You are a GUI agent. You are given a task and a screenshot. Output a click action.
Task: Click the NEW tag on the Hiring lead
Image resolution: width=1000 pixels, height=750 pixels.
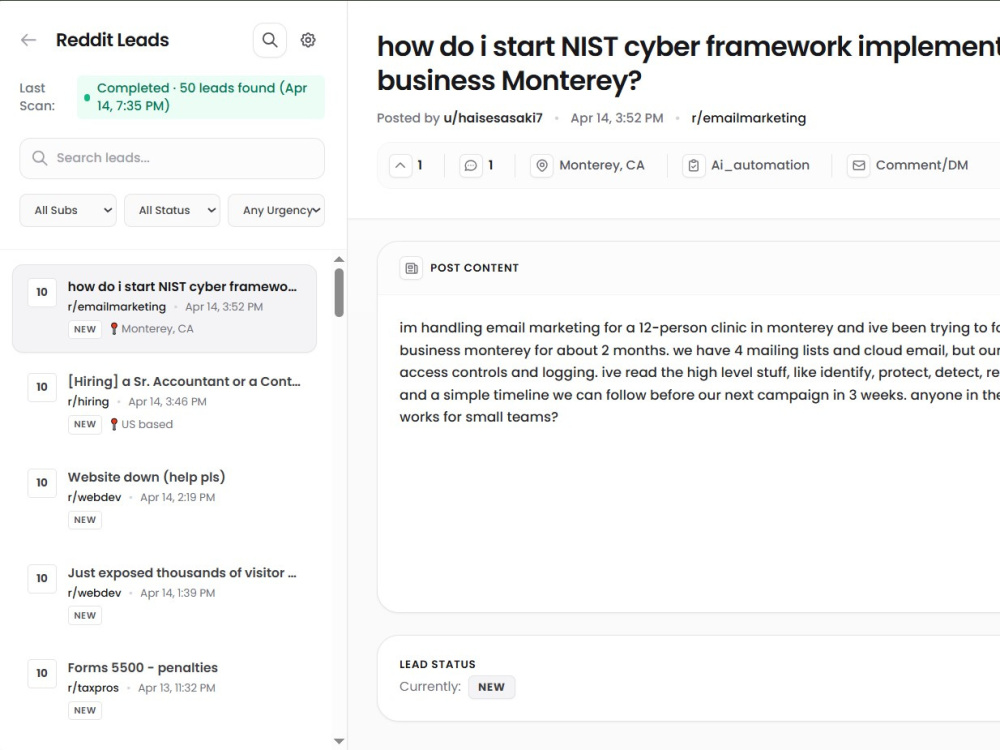click(85, 424)
